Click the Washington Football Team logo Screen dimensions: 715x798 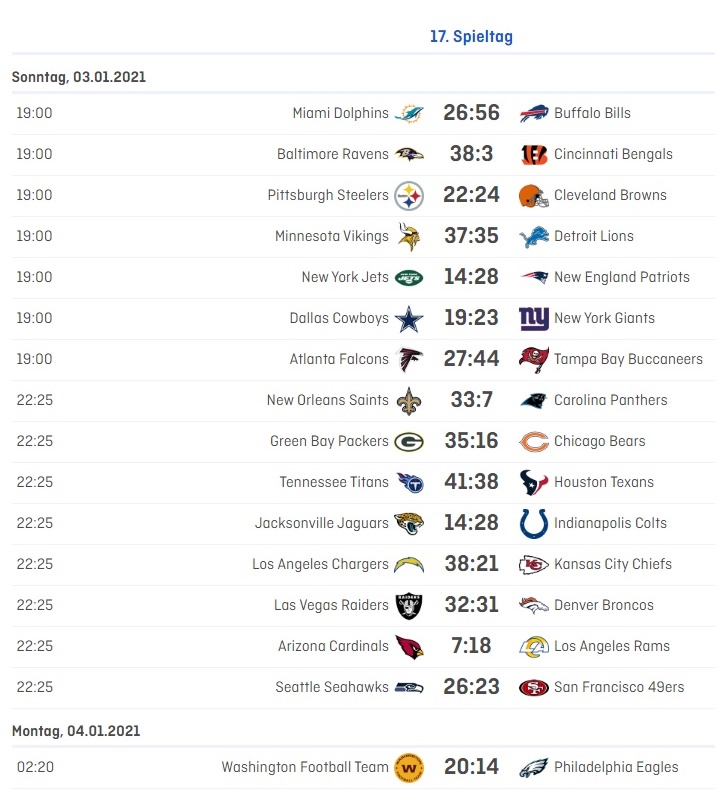(409, 767)
